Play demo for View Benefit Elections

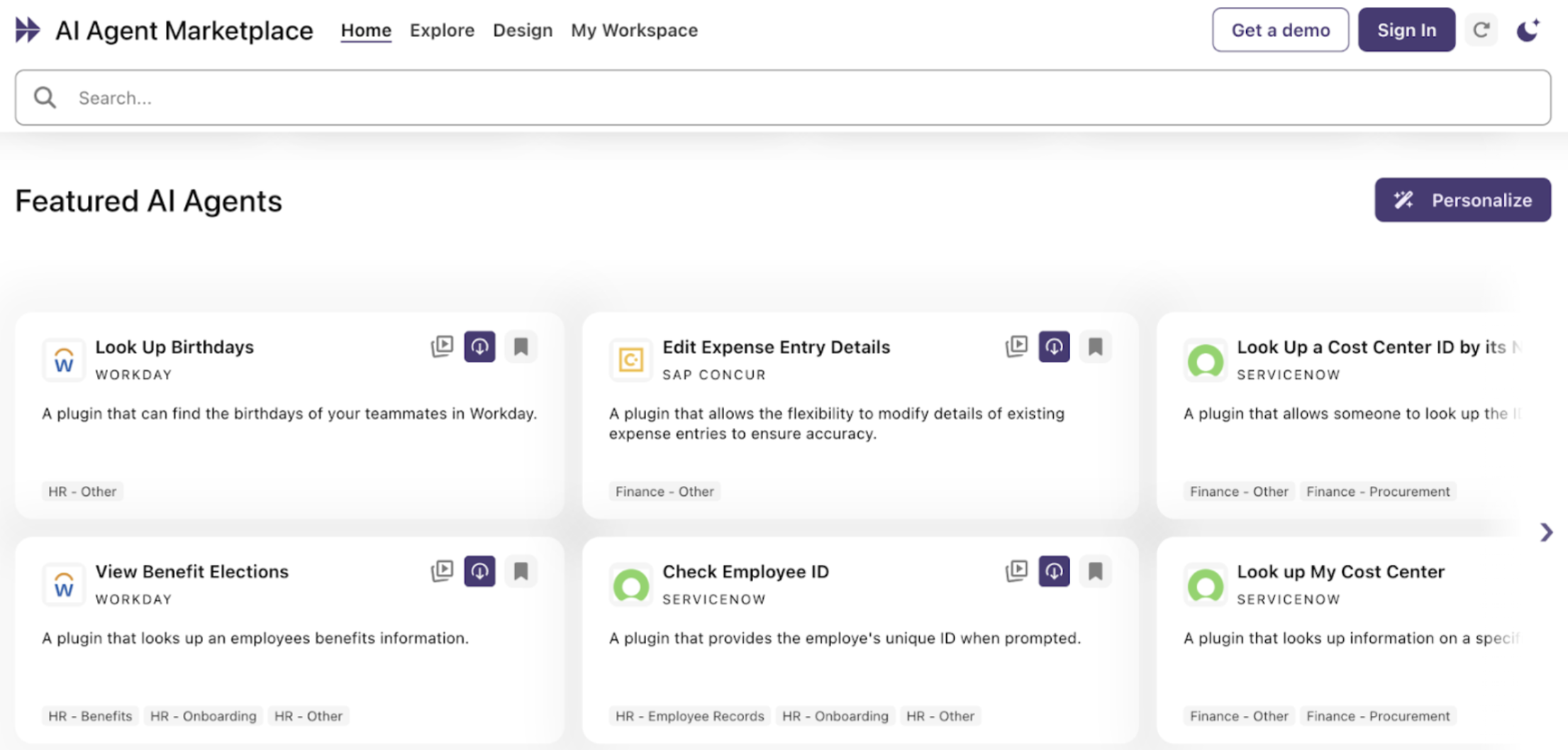click(442, 571)
